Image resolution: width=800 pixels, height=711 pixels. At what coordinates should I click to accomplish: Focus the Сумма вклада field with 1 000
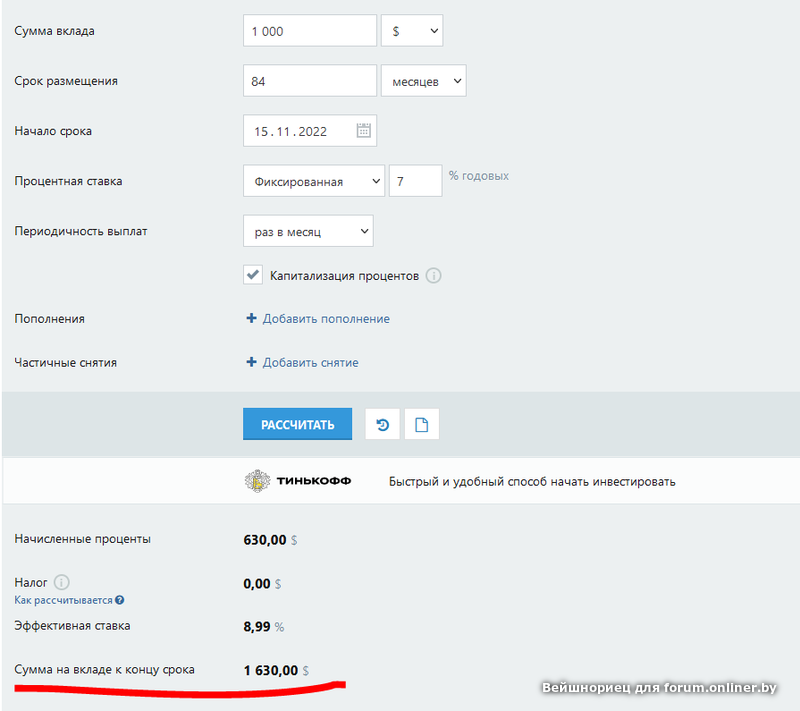pyautogui.click(x=310, y=31)
